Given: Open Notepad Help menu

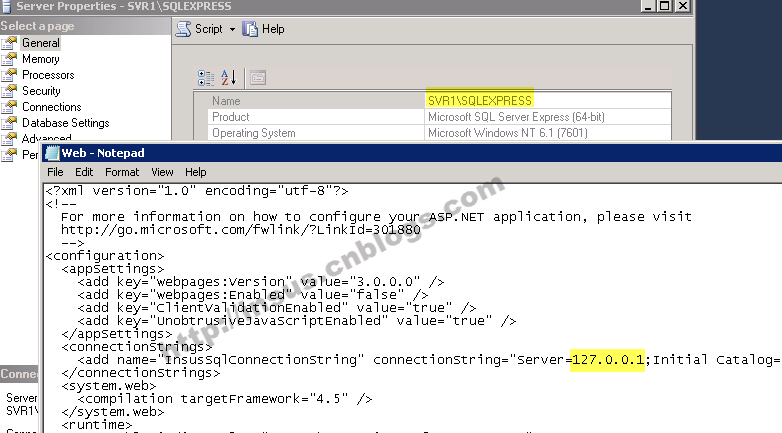Looking at the screenshot, I should click(196, 172).
